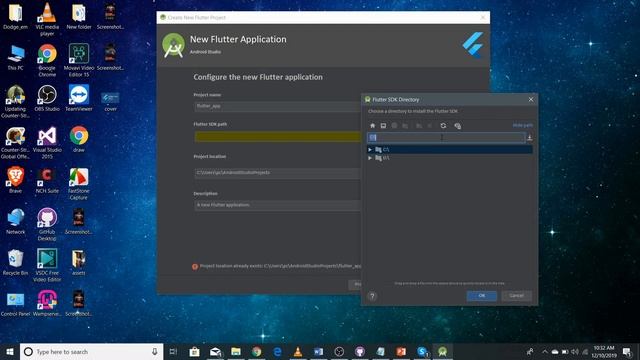
Task: Select Control Panel desktop icon
Action: [16, 303]
